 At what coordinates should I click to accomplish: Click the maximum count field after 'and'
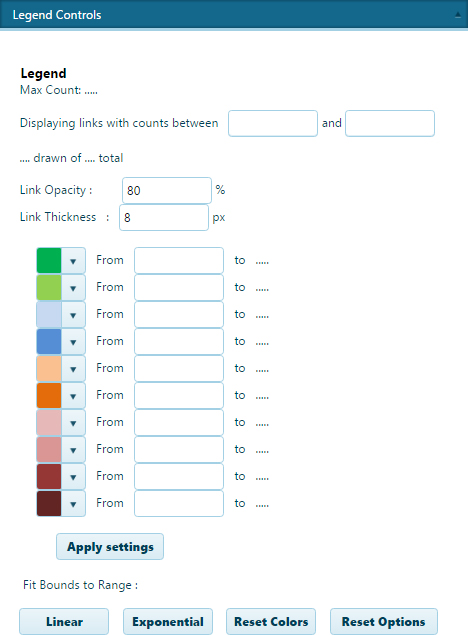click(x=390, y=124)
